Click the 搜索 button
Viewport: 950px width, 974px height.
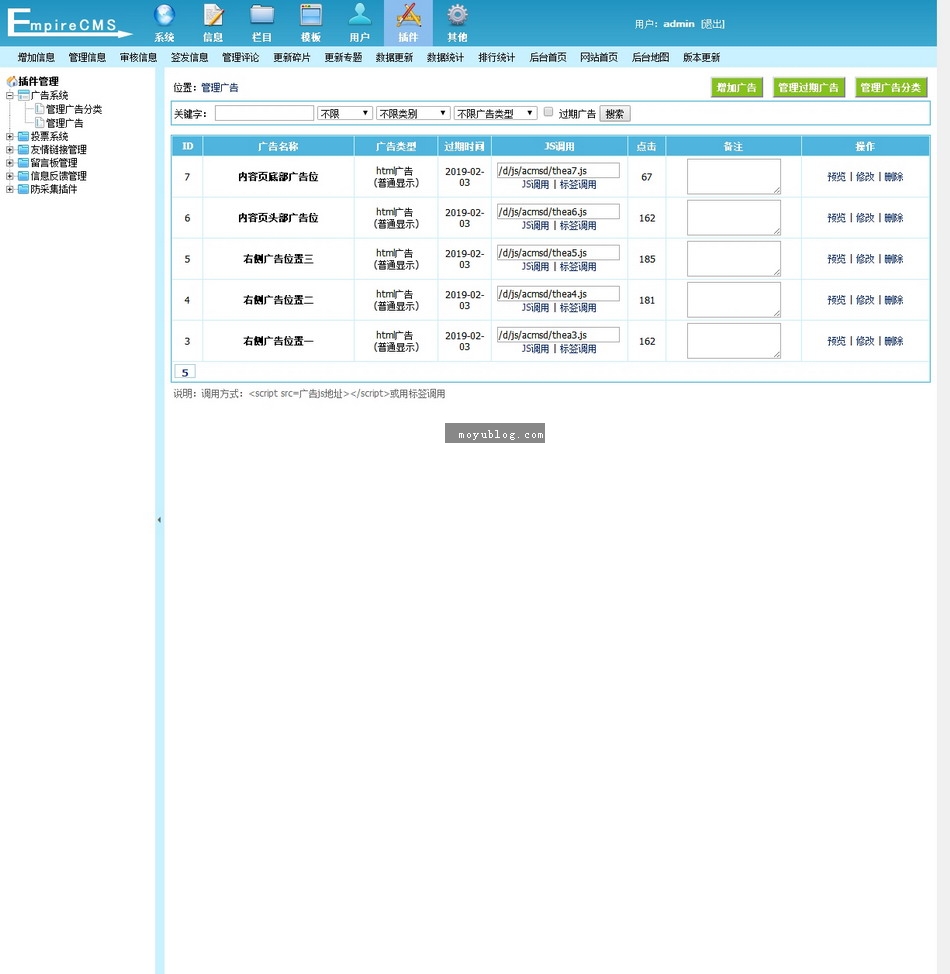point(614,114)
